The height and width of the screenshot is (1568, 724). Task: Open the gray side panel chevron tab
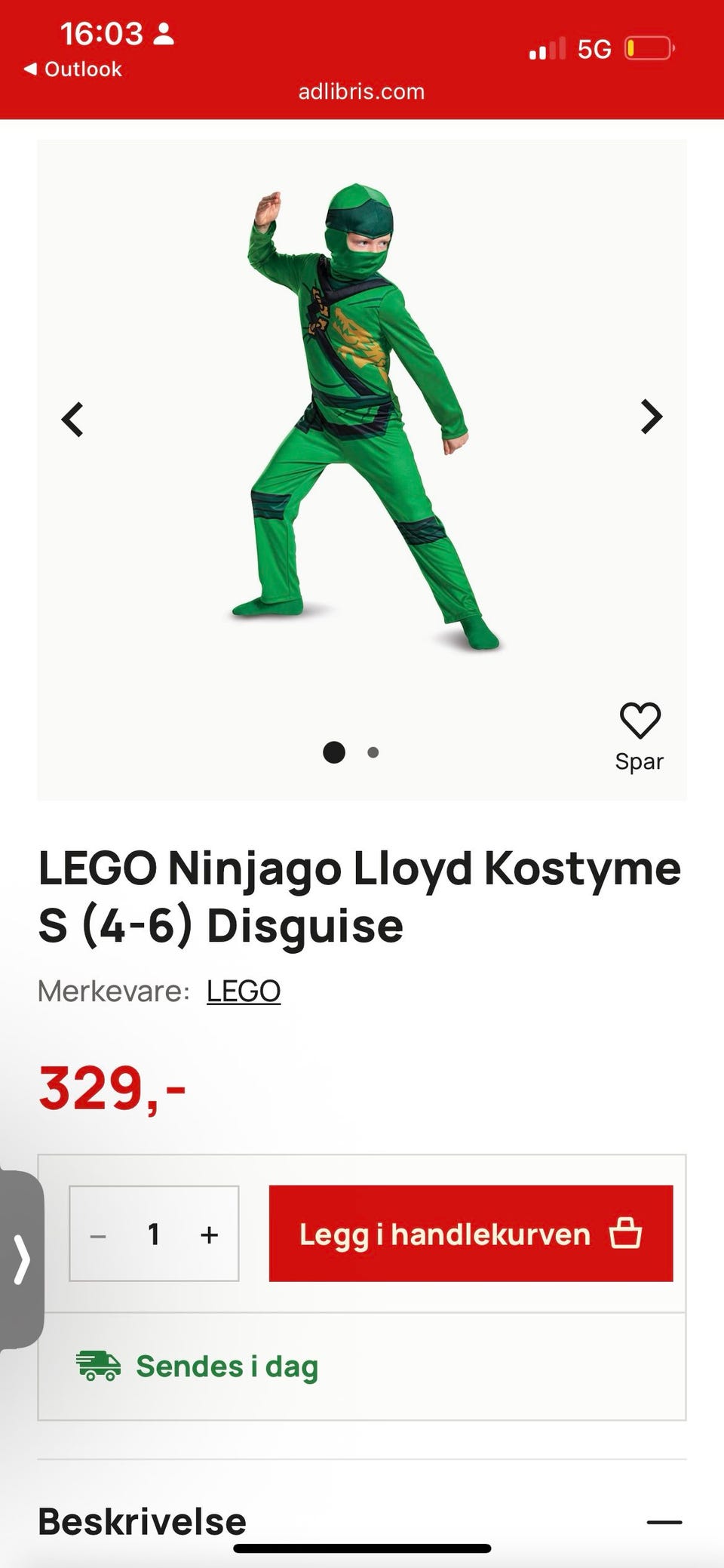(22, 1259)
